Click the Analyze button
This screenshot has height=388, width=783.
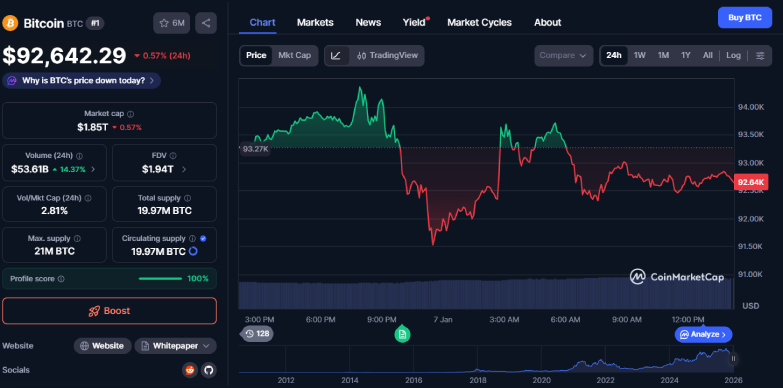(704, 334)
